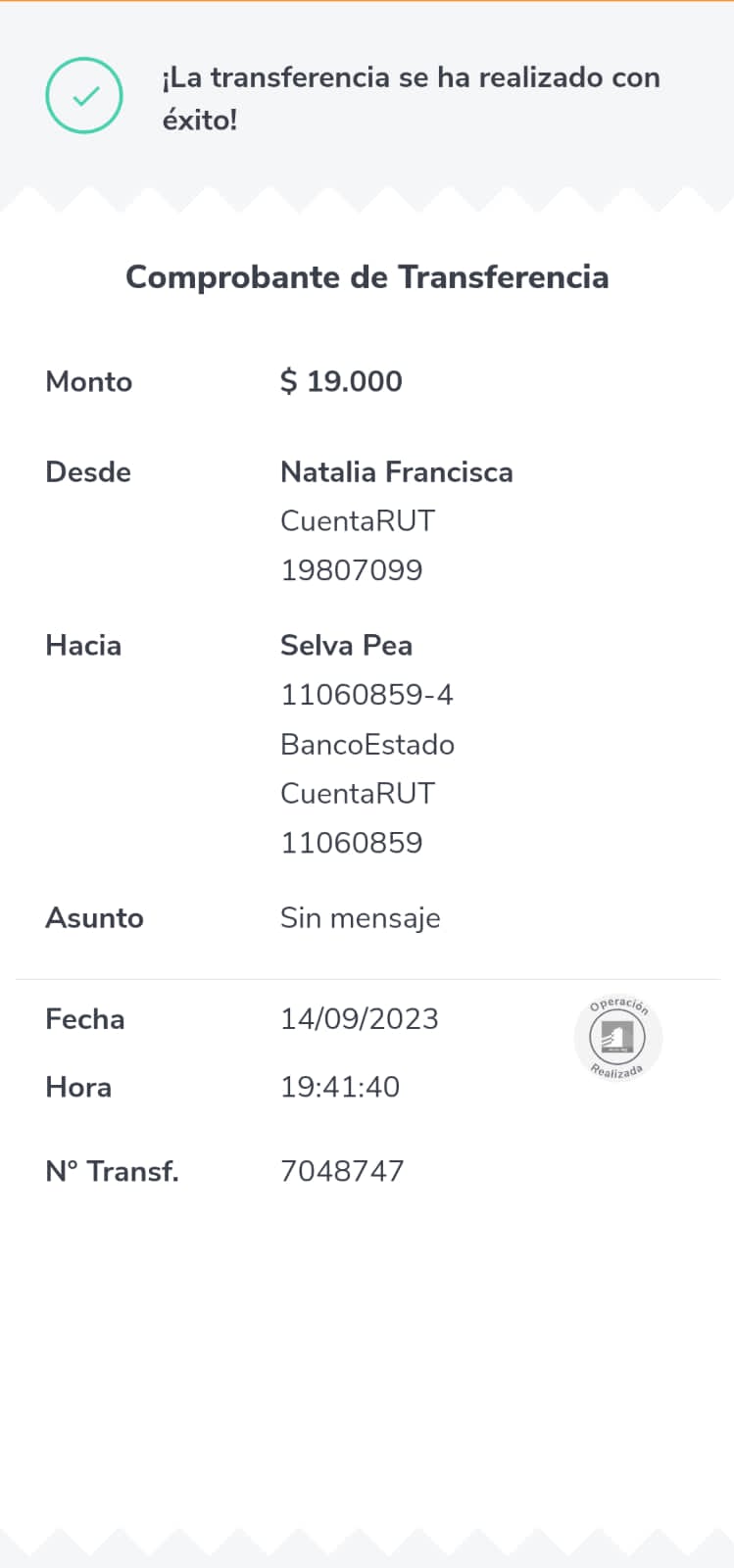This screenshot has height=1568, width=734.
Task: Tap the recipient name Selva Pea
Action: tap(346, 646)
